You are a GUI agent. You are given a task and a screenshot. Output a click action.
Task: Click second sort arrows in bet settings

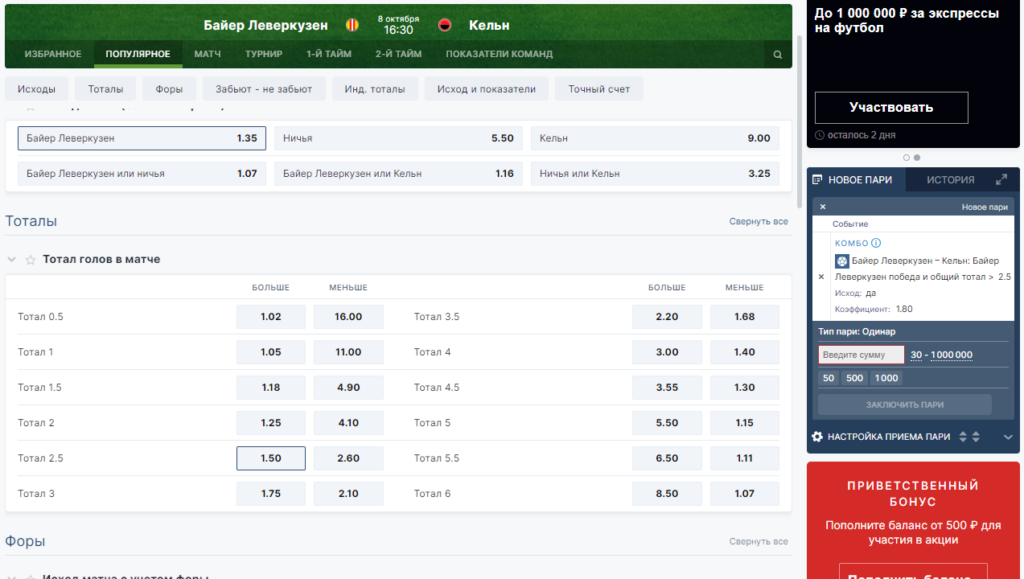tap(976, 437)
